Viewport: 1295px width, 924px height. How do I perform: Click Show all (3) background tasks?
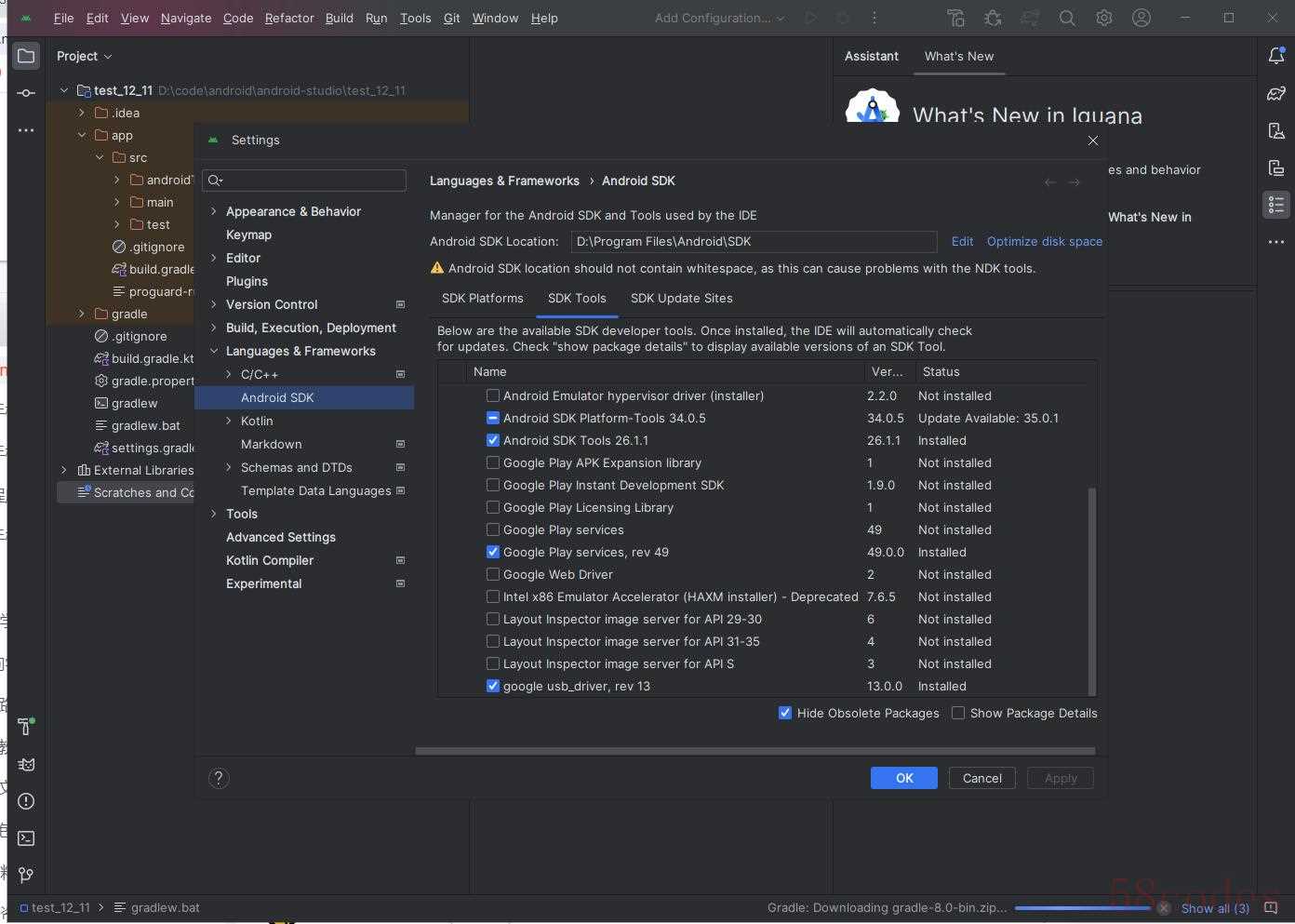[1215, 908]
